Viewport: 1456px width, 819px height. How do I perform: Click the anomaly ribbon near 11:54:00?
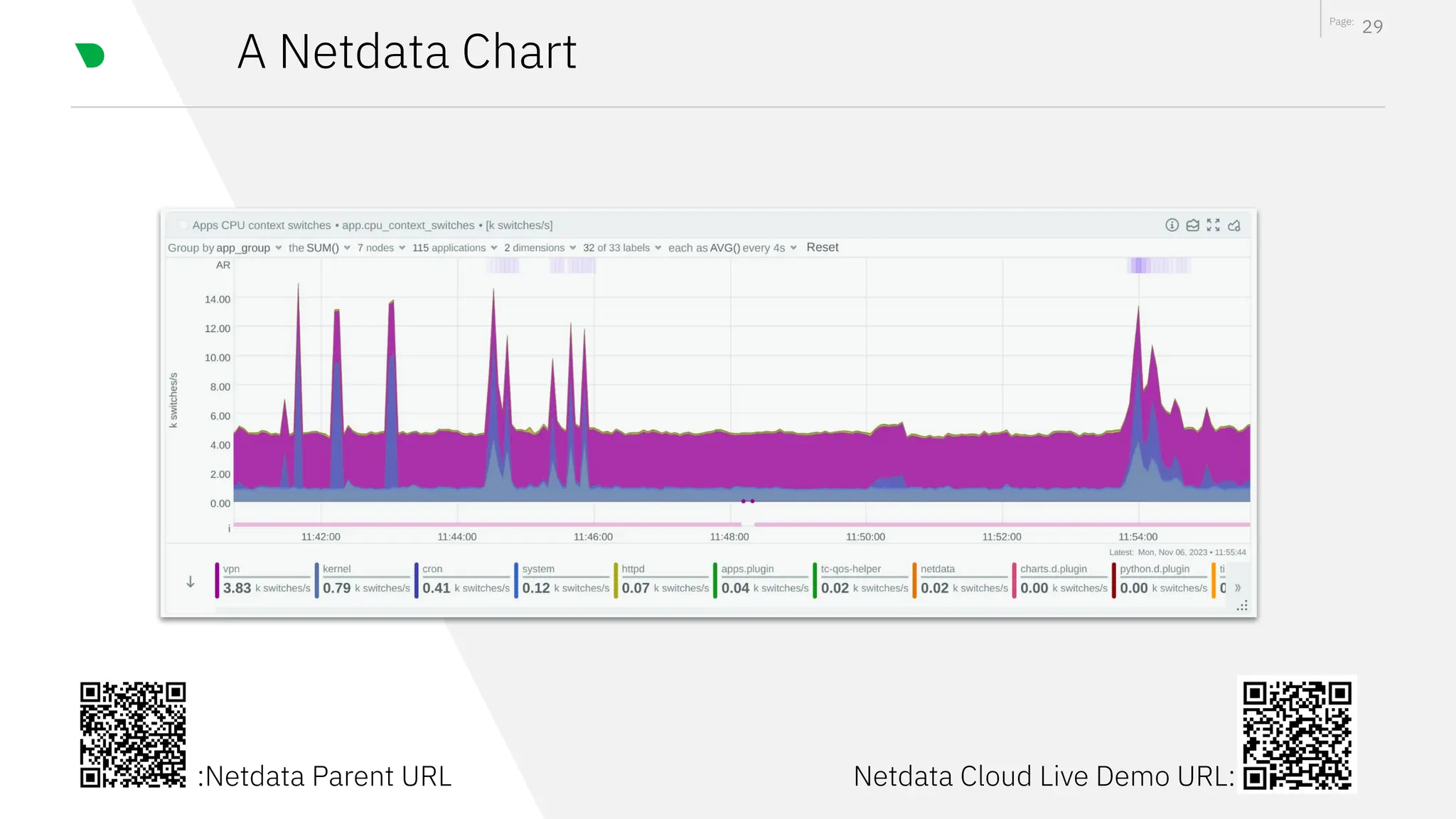point(1158,266)
